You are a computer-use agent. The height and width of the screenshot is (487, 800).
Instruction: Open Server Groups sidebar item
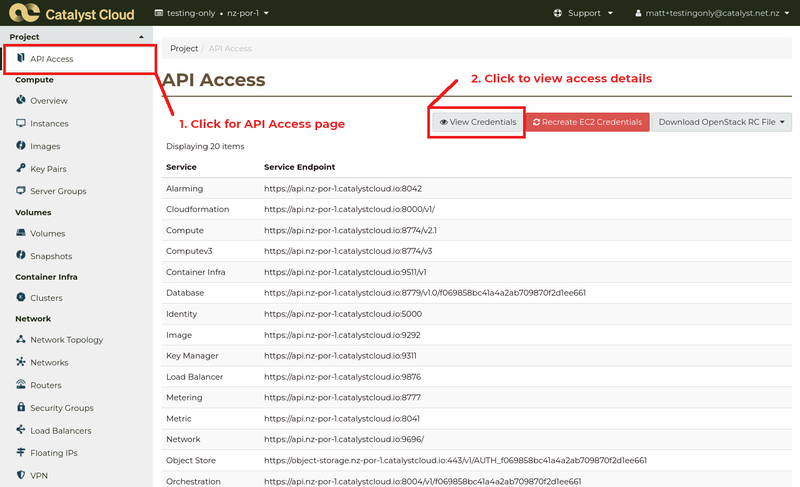[58, 191]
